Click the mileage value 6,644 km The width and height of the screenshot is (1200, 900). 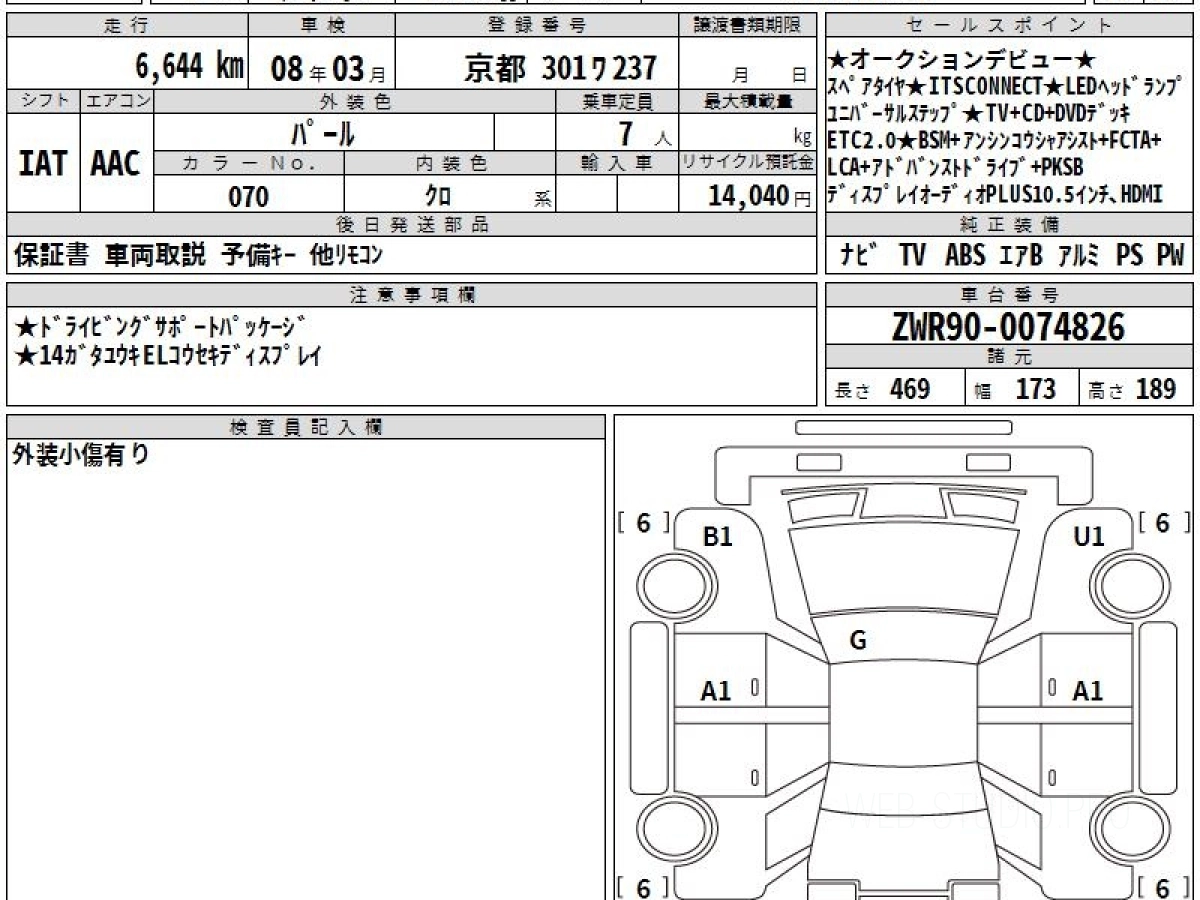click(x=190, y=67)
